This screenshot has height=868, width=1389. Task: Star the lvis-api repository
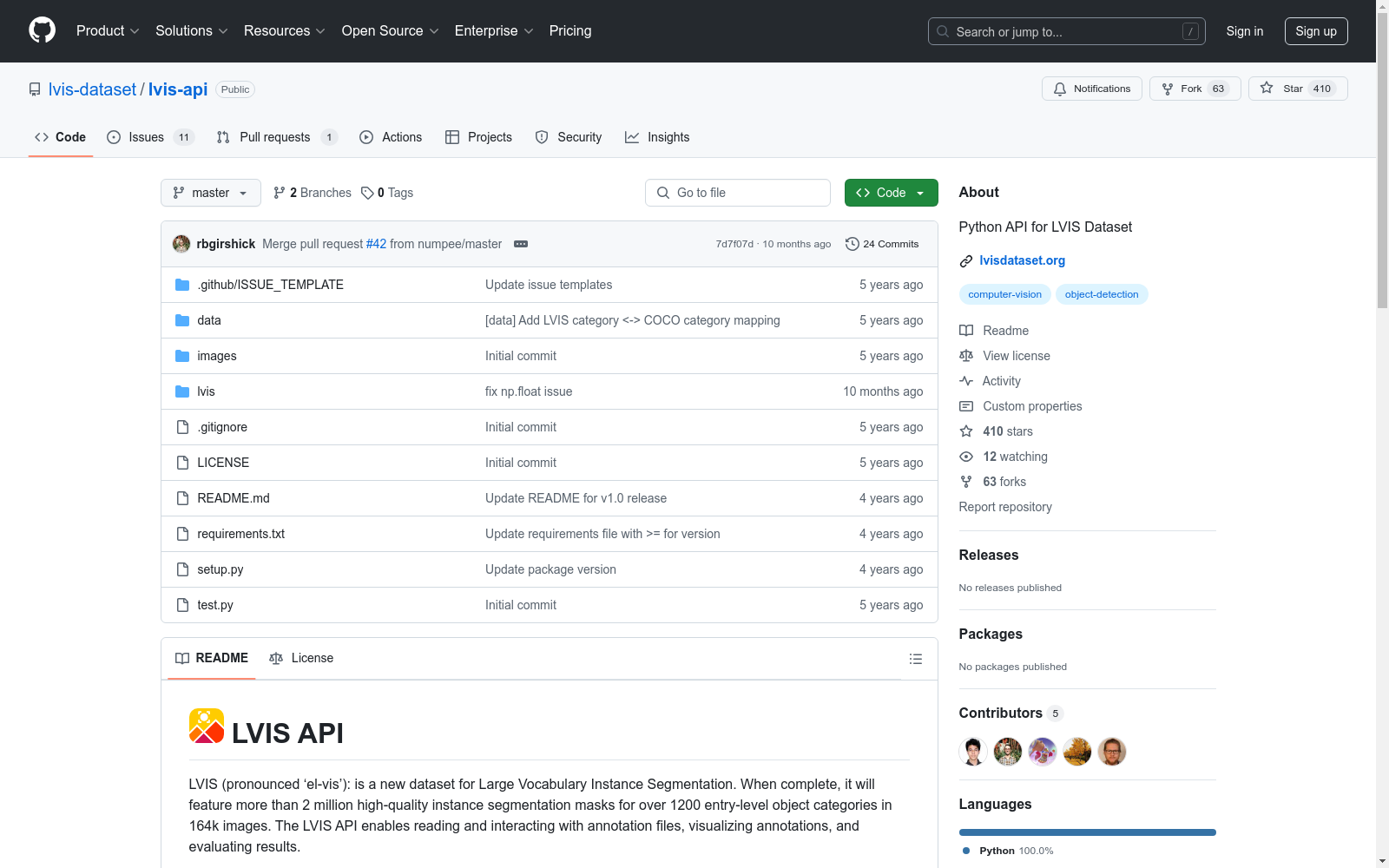coord(1298,89)
